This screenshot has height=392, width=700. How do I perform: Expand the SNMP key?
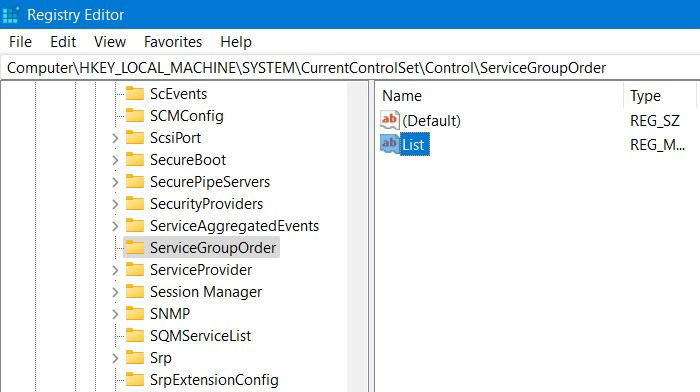click(x=115, y=314)
